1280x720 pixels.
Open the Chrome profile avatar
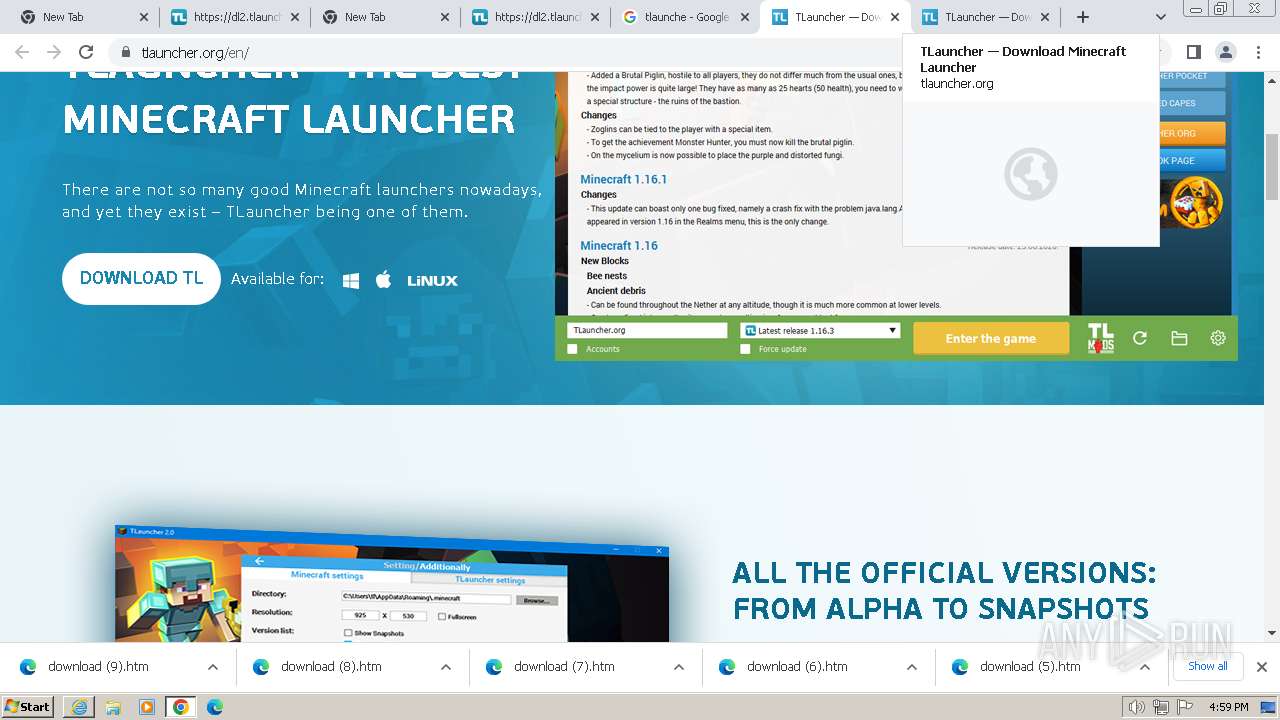(x=1225, y=52)
